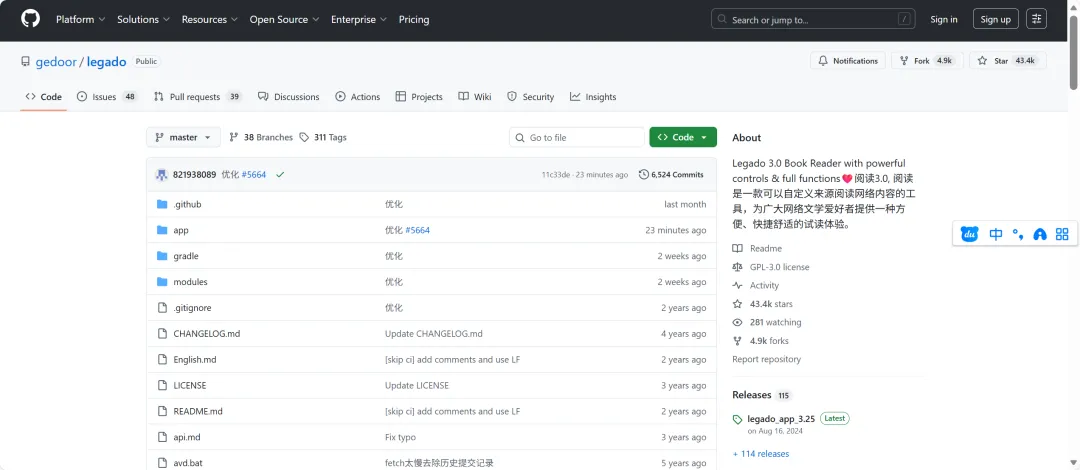Image resolution: width=1080 pixels, height=470 pixels.
Task: View 43.4k stars link
Action: pyautogui.click(x=762, y=304)
